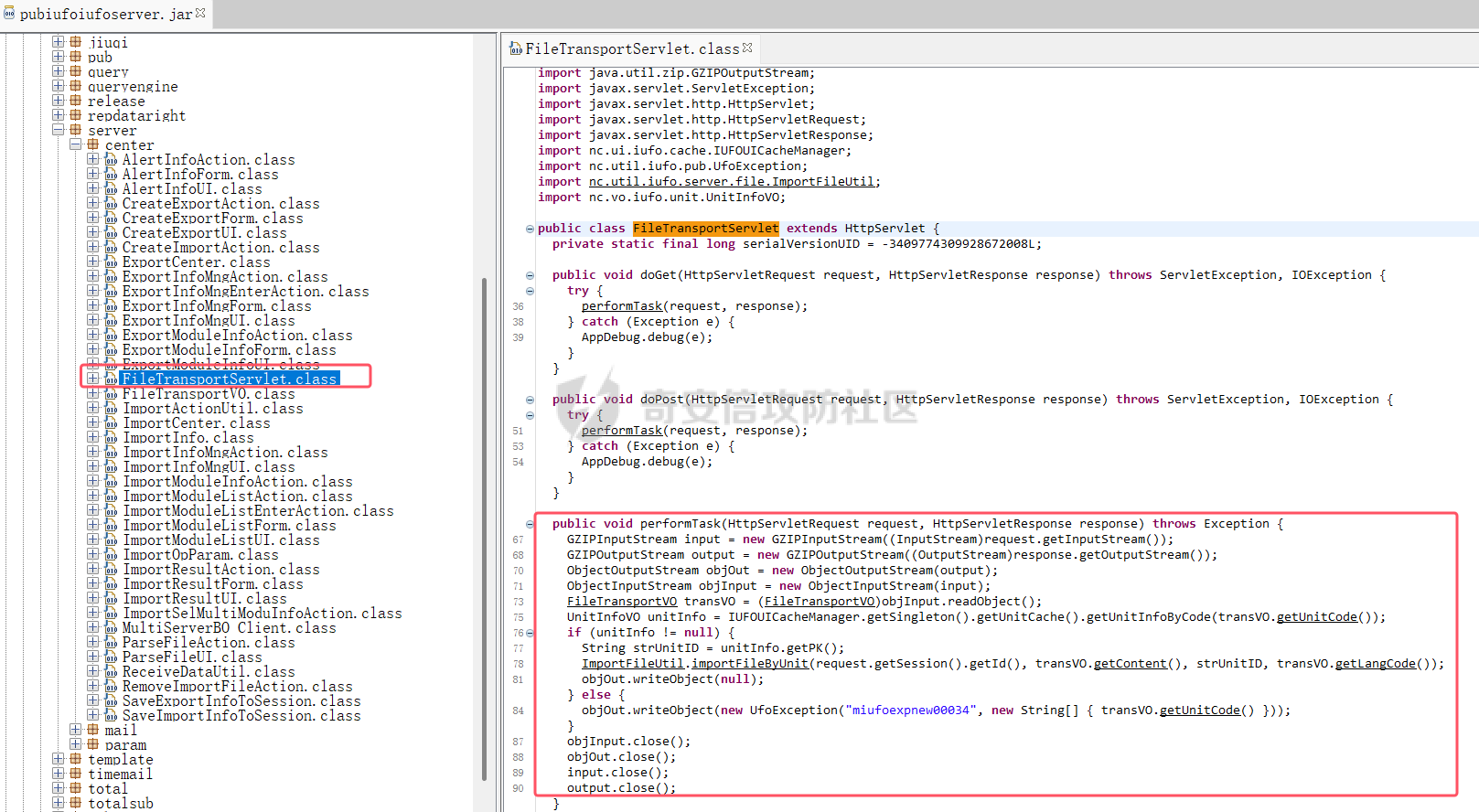Viewport: 1479px width, 812px height.
Task: Expand the repdataright package node
Action: pyautogui.click(x=58, y=115)
